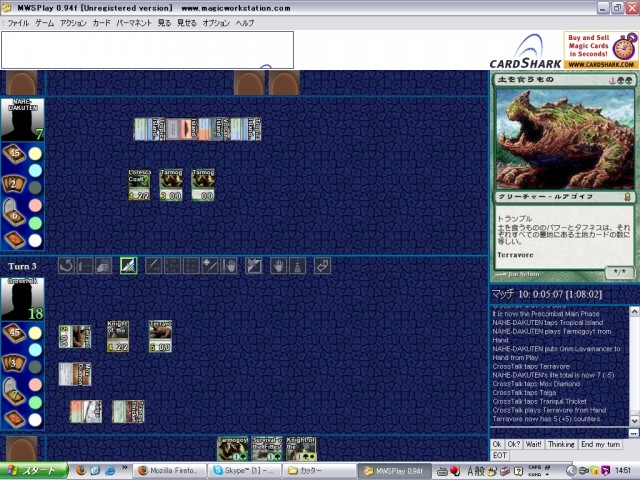
Task: Open CrossTalk's graveyard icon showing 7
Action: coord(14,391)
